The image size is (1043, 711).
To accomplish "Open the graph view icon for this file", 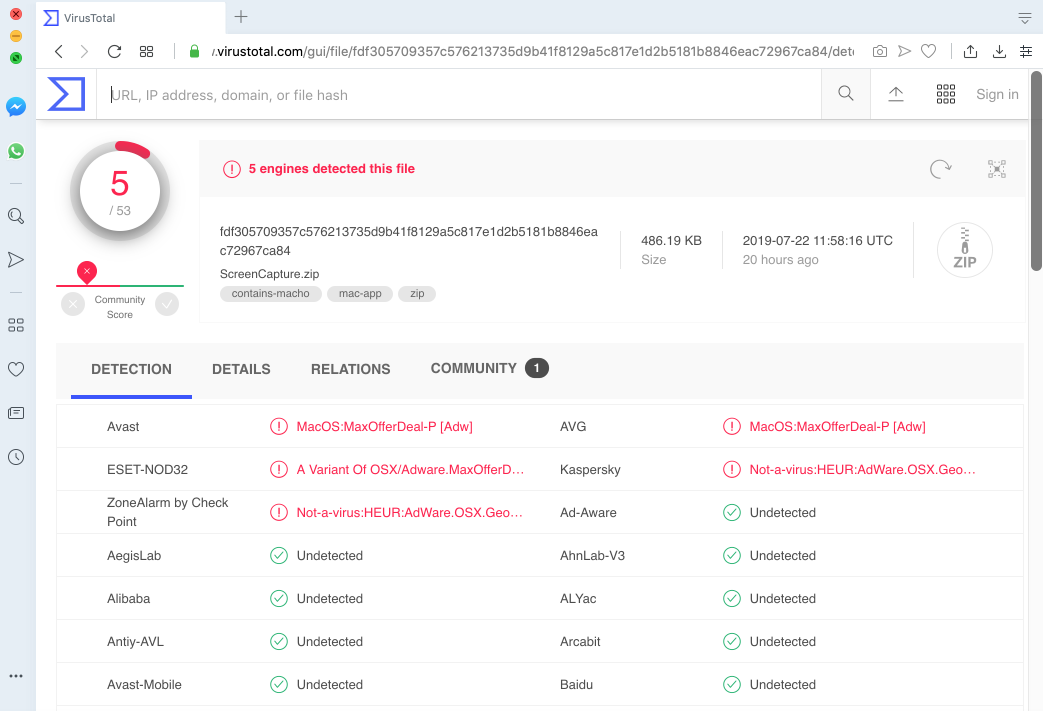I will coord(996,169).
